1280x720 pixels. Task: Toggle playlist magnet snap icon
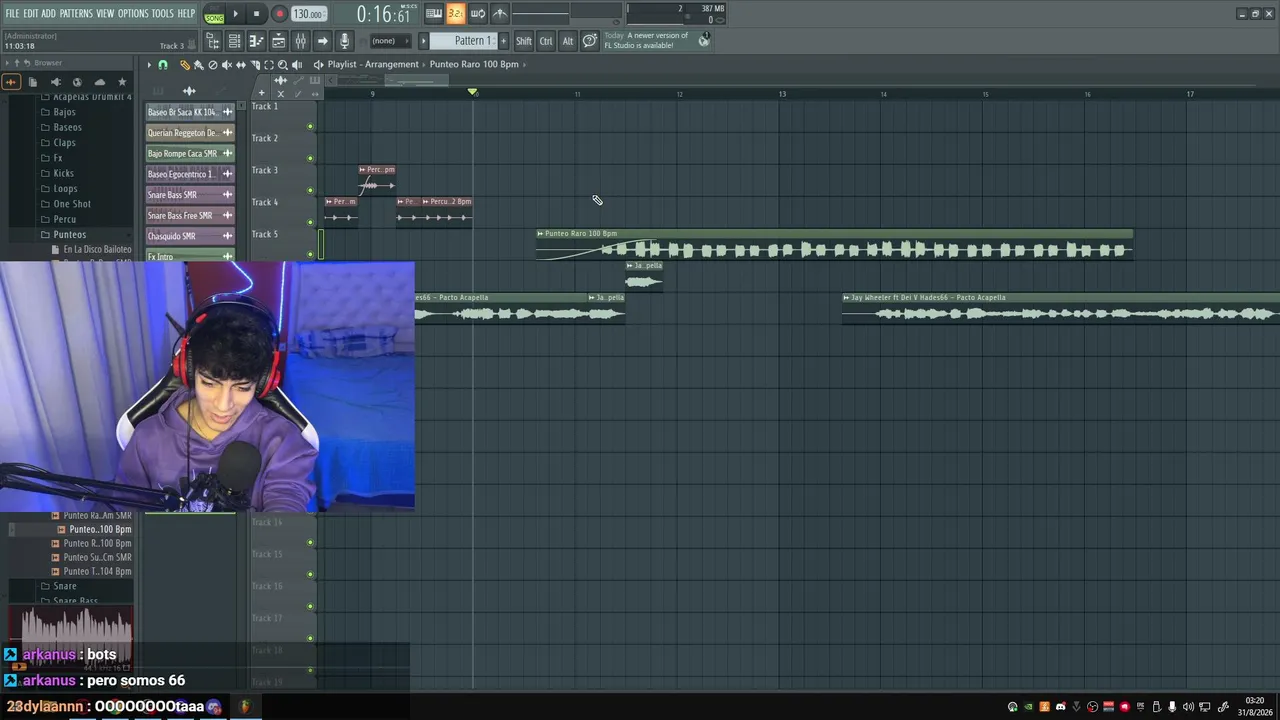point(163,65)
